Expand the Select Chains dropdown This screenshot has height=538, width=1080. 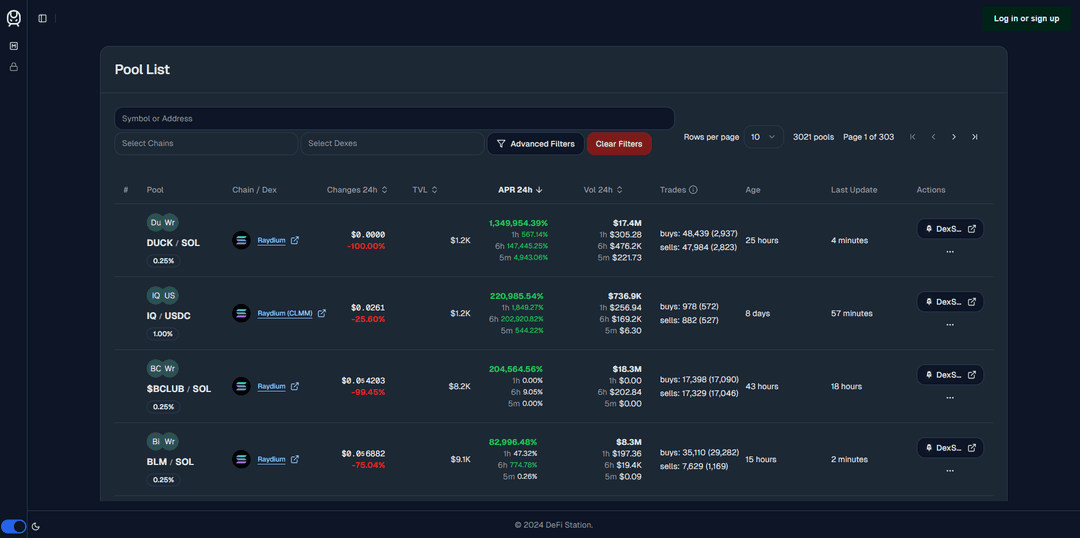(x=205, y=144)
